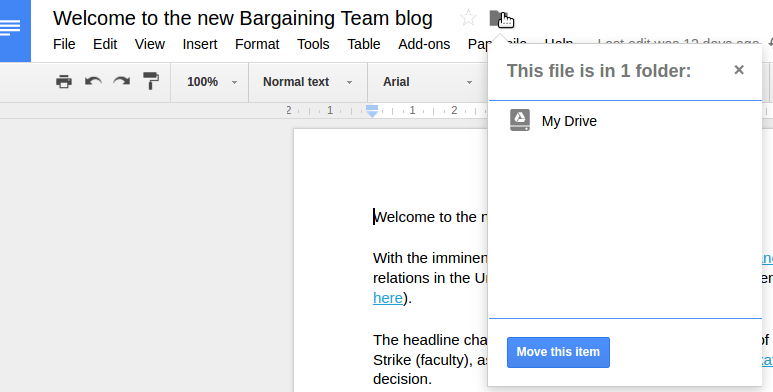Click the document title to rename it

click(x=243, y=19)
